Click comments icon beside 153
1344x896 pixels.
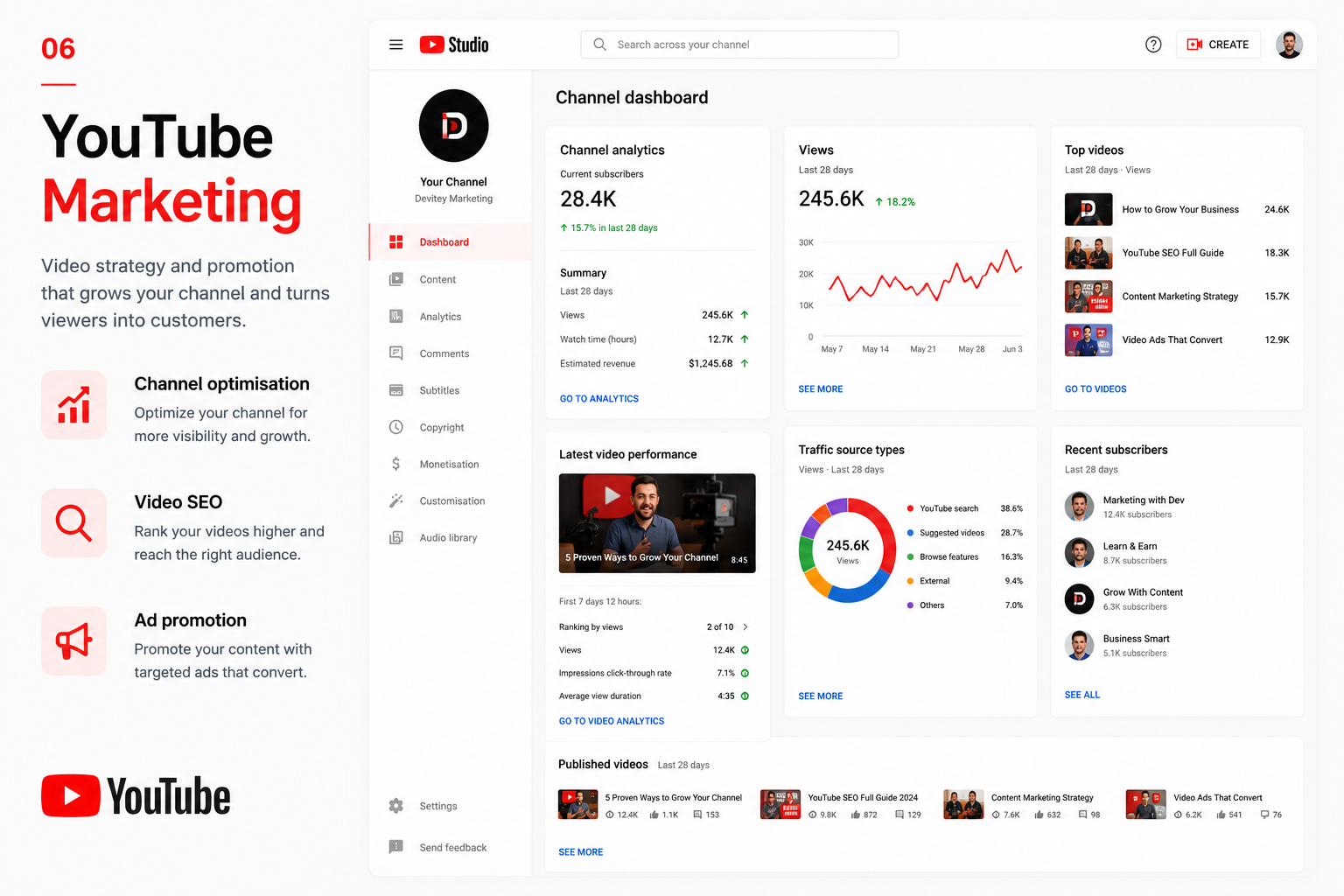click(x=697, y=815)
